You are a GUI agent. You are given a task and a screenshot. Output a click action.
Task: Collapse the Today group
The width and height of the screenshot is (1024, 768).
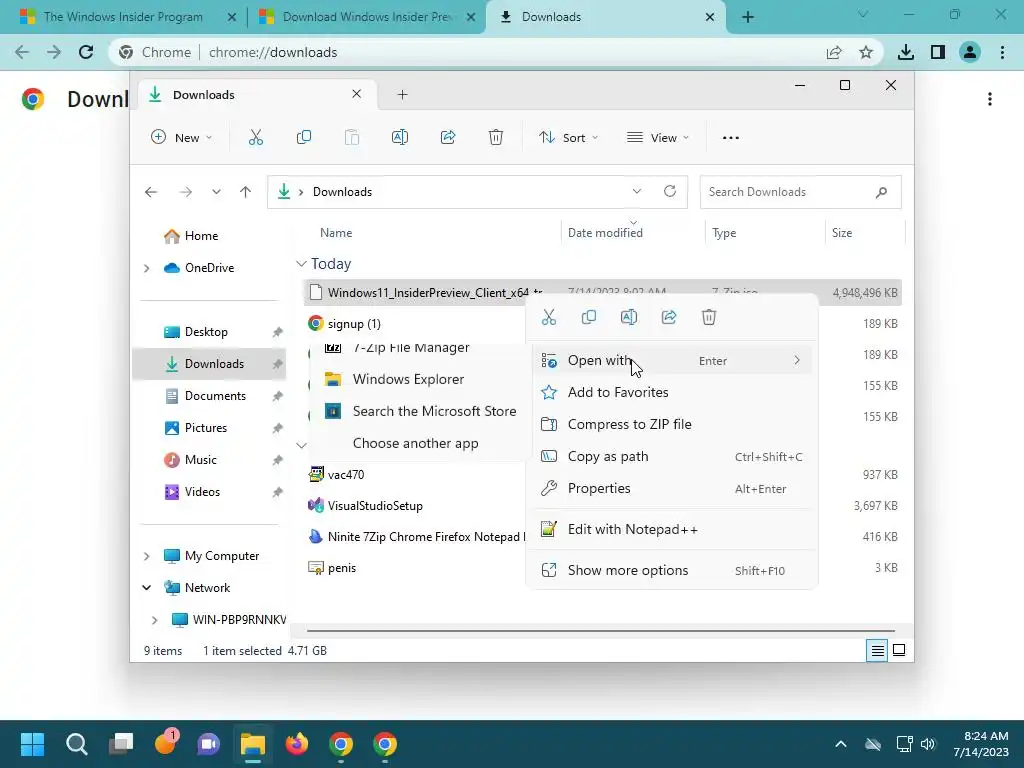(x=301, y=264)
